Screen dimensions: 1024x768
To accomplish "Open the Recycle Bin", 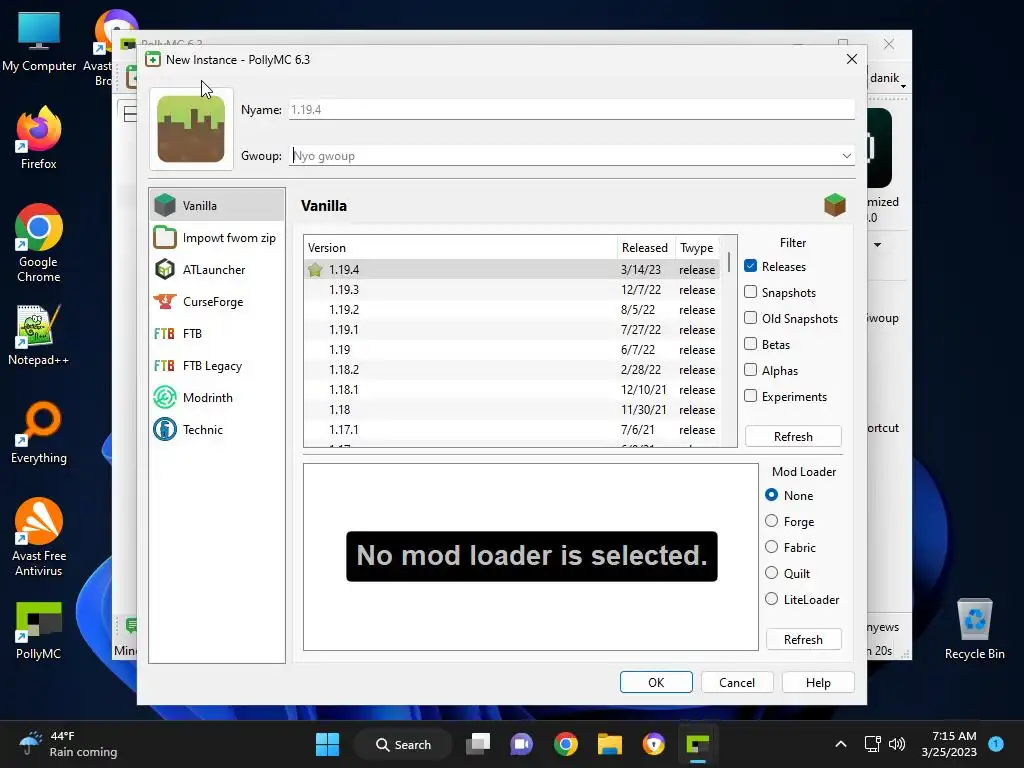I will click(974, 628).
